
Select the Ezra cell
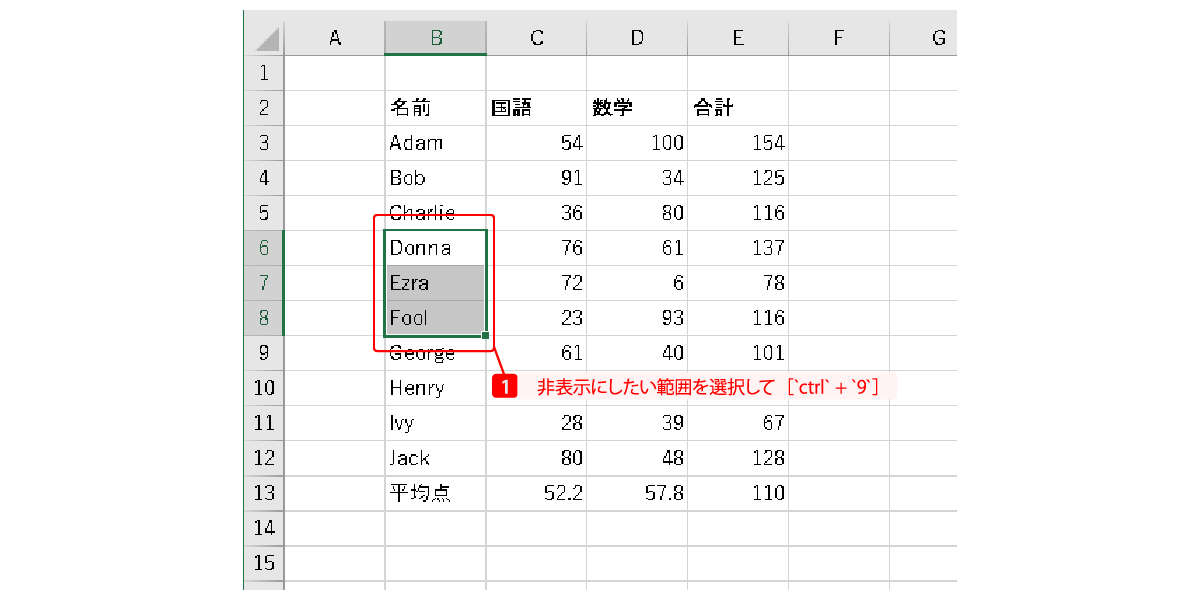[436, 283]
